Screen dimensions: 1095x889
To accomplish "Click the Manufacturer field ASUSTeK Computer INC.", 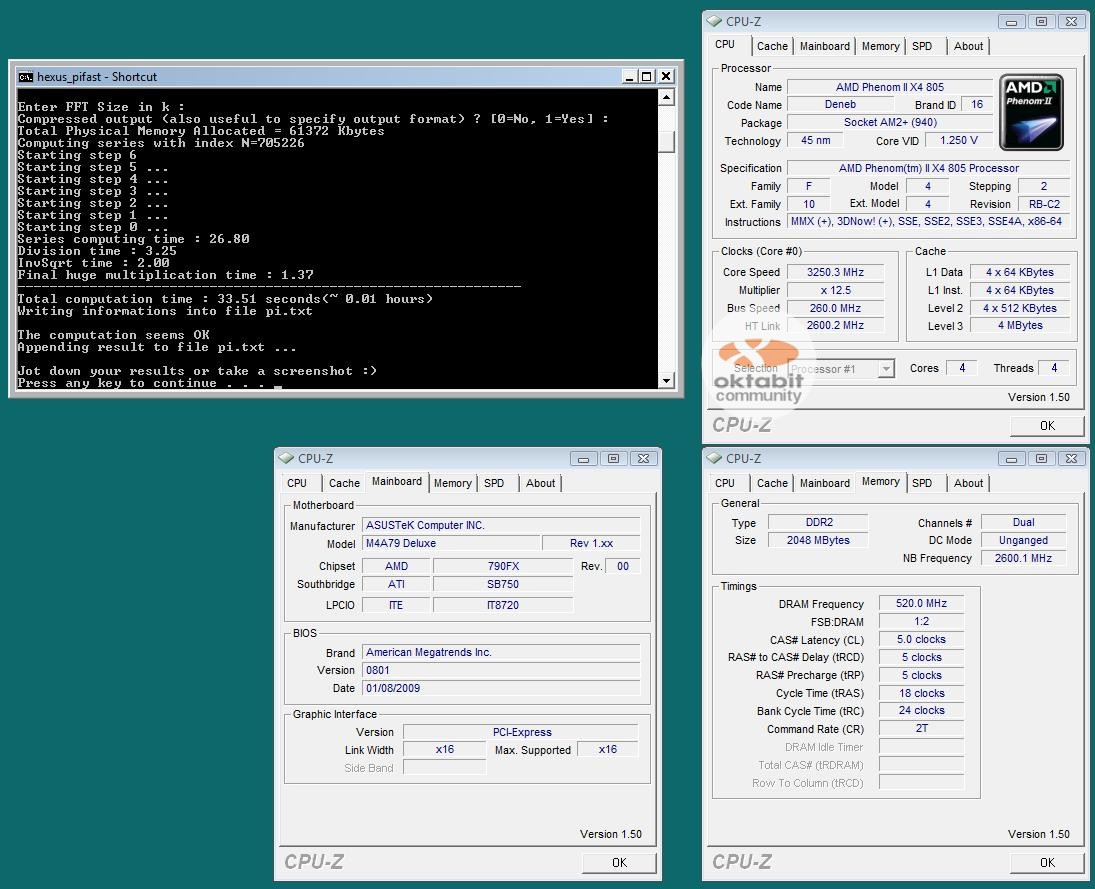I will pyautogui.click(x=501, y=525).
